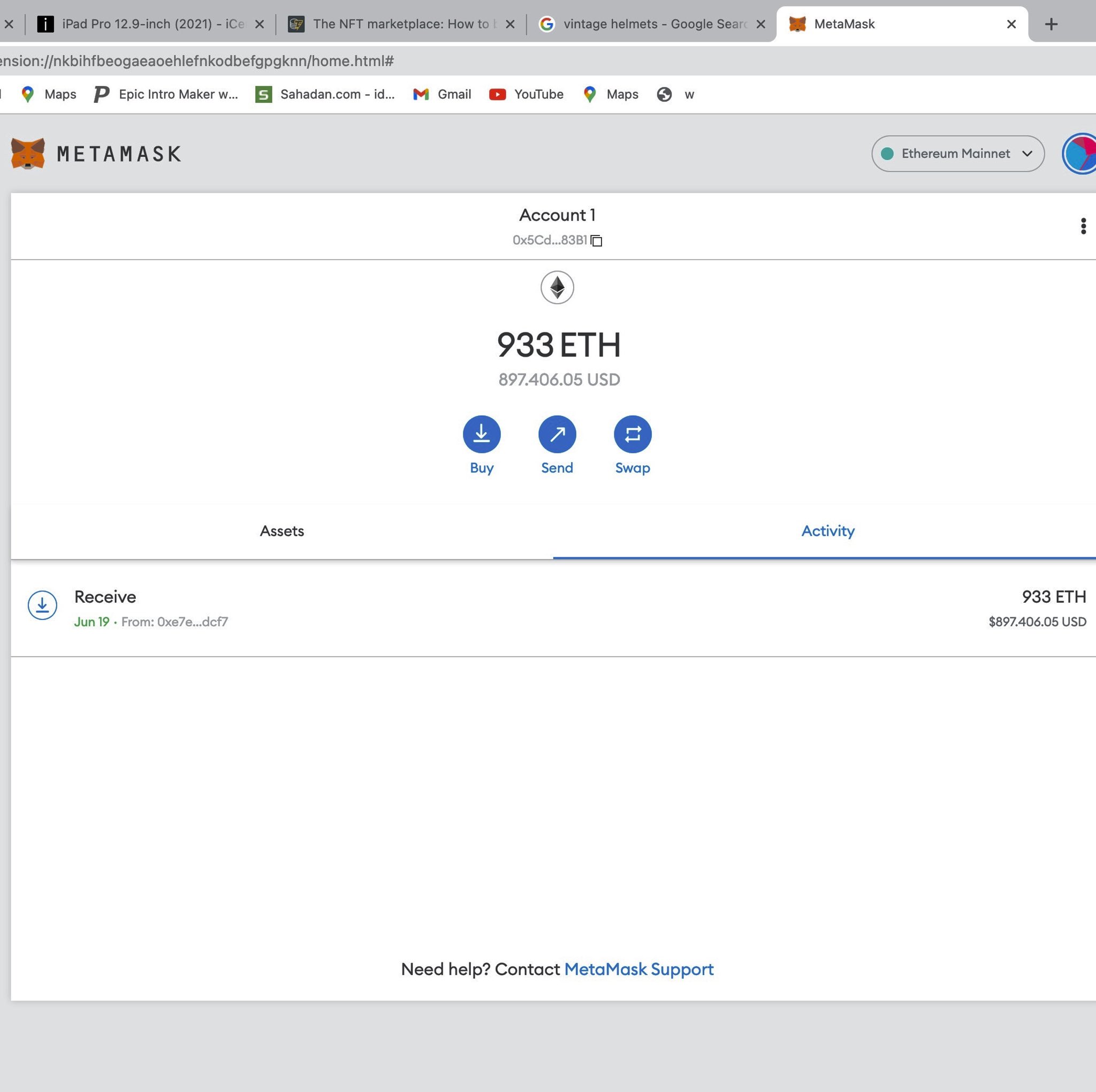
Task: Click the MetaMask fox logo
Action: coord(28,153)
